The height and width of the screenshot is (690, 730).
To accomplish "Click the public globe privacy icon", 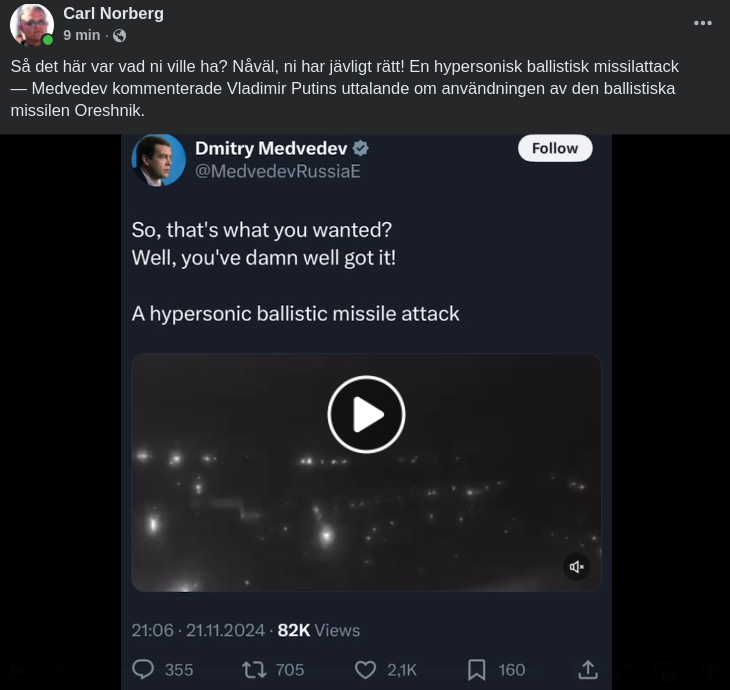I will pyautogui.click(x=120, y=36).
